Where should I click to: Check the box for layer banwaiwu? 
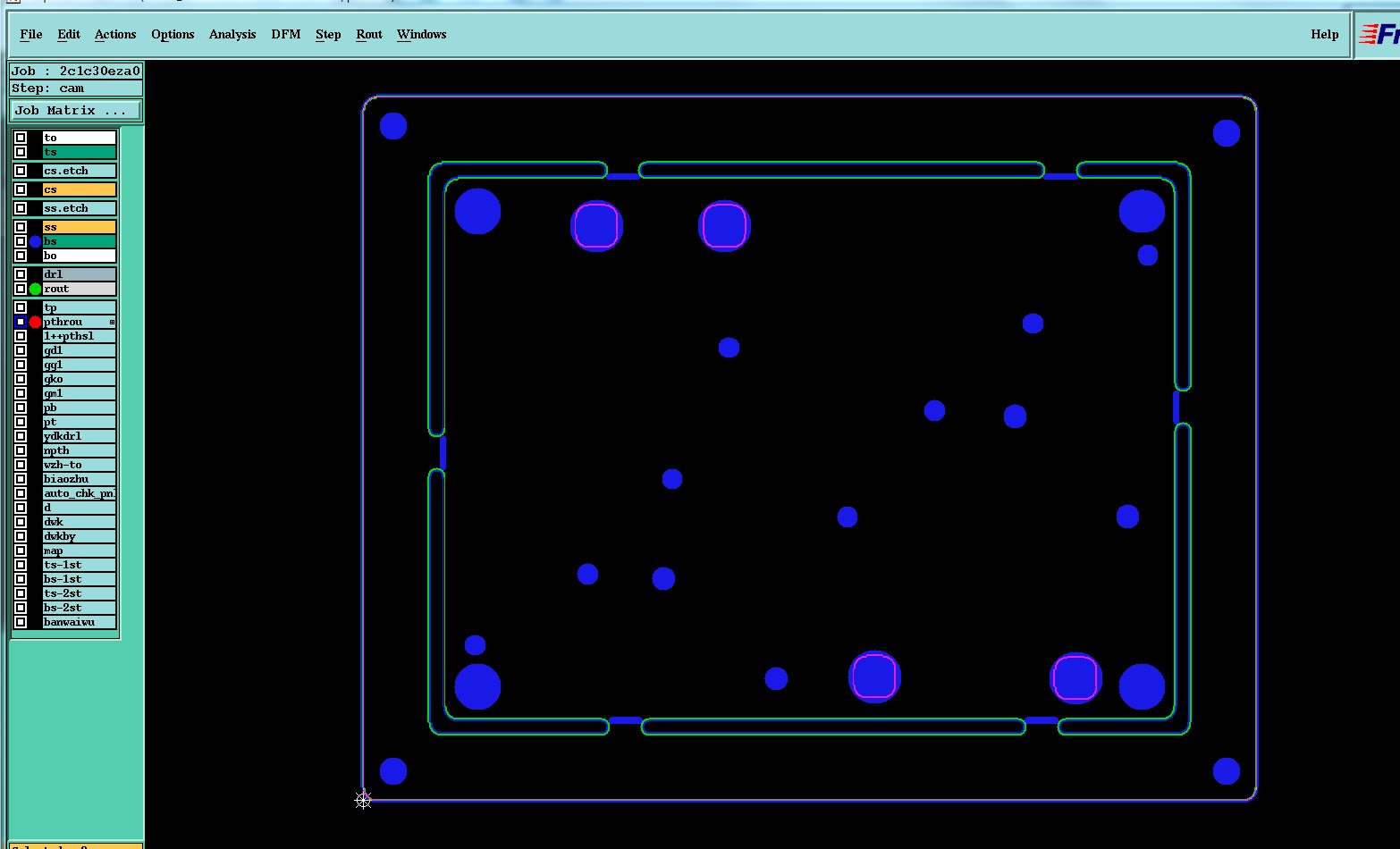(x=21, y=622)
